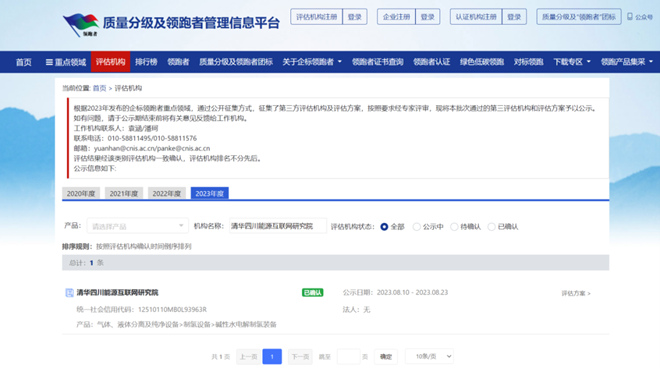Click the 已确认 green status badge
Viewport: 660px width, 368px height.
(x=312, y=292)
